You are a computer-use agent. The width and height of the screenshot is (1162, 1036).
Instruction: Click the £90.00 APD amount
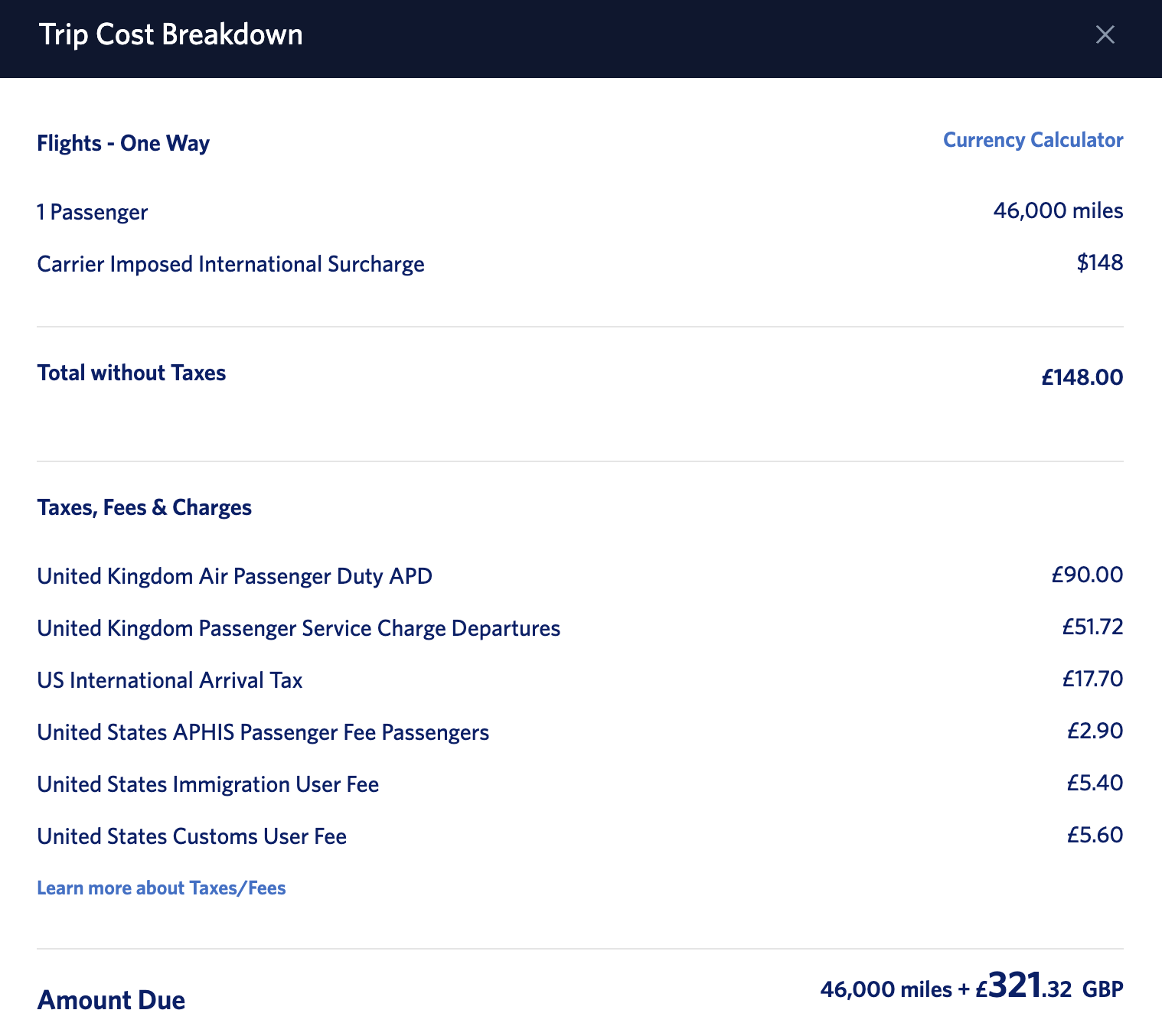click(1087, 575)
